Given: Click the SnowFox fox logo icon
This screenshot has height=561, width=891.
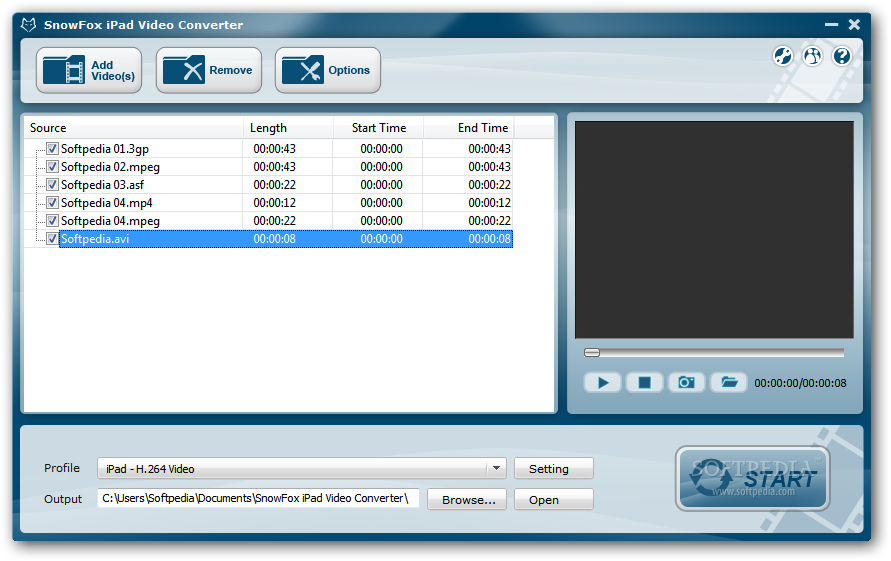Looking at the screenshot, I should pos(28,25).
